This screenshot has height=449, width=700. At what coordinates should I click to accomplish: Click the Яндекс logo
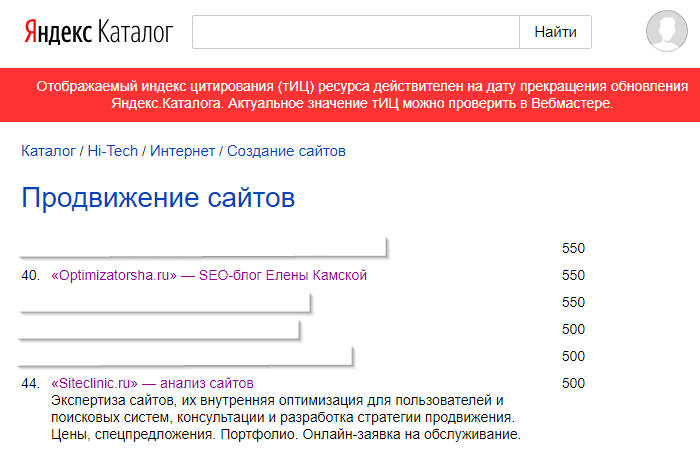tap(57, 32)
